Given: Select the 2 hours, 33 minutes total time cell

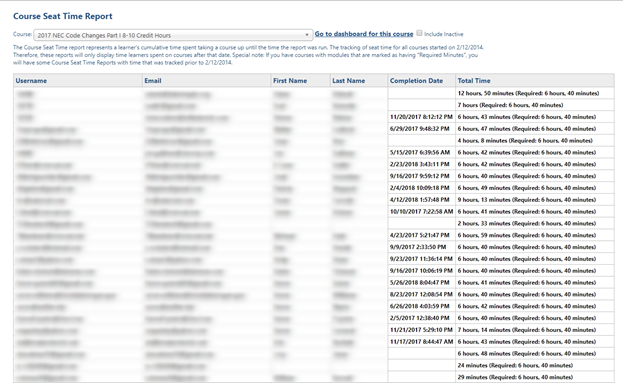Looking at the screenshot, I should click(534, 224).
